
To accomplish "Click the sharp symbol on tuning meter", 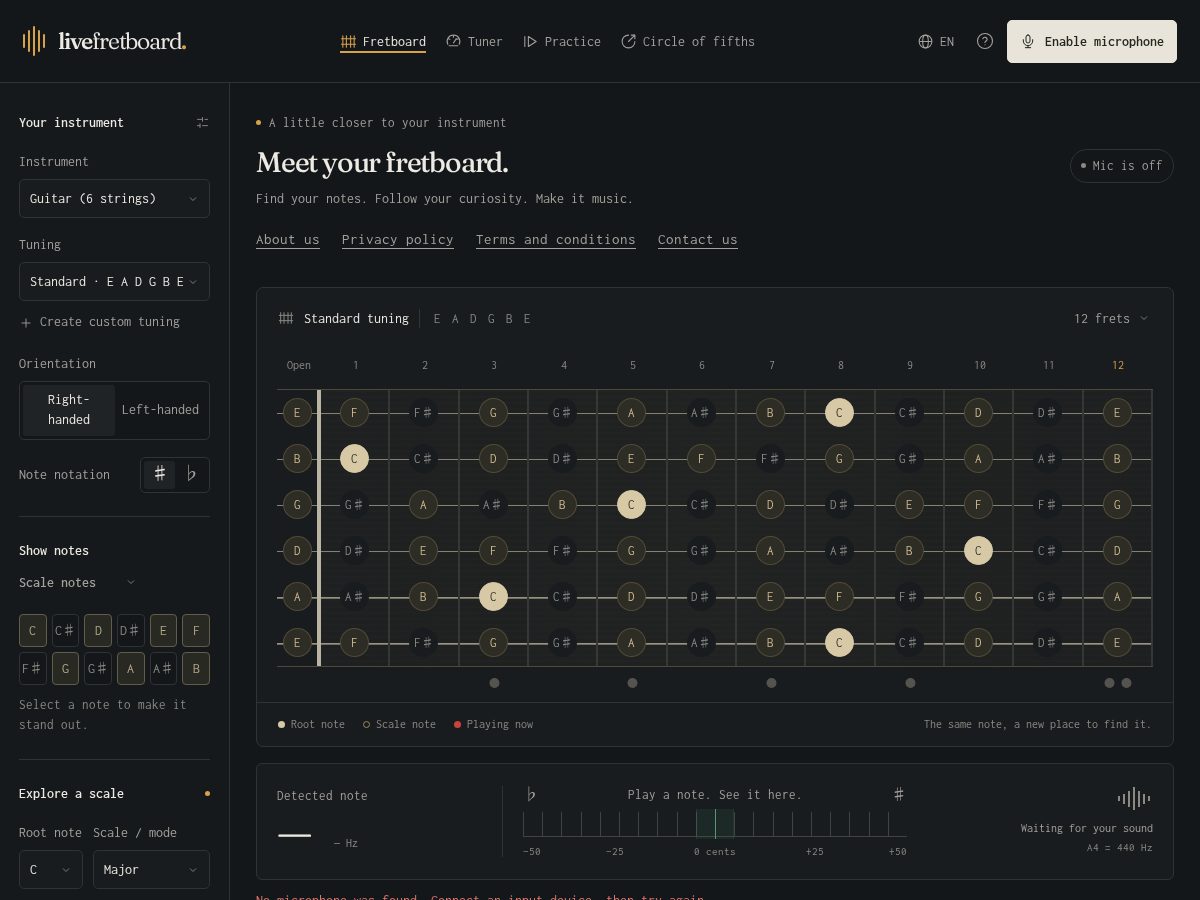I will point(899,794).
